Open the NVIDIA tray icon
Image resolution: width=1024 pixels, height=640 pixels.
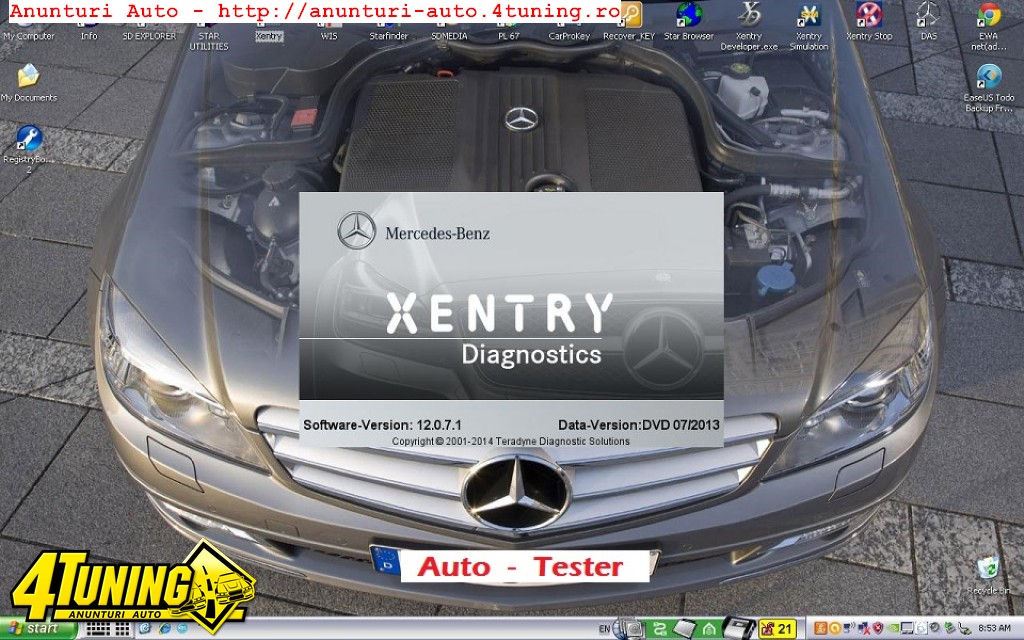(x=893, y=628)
